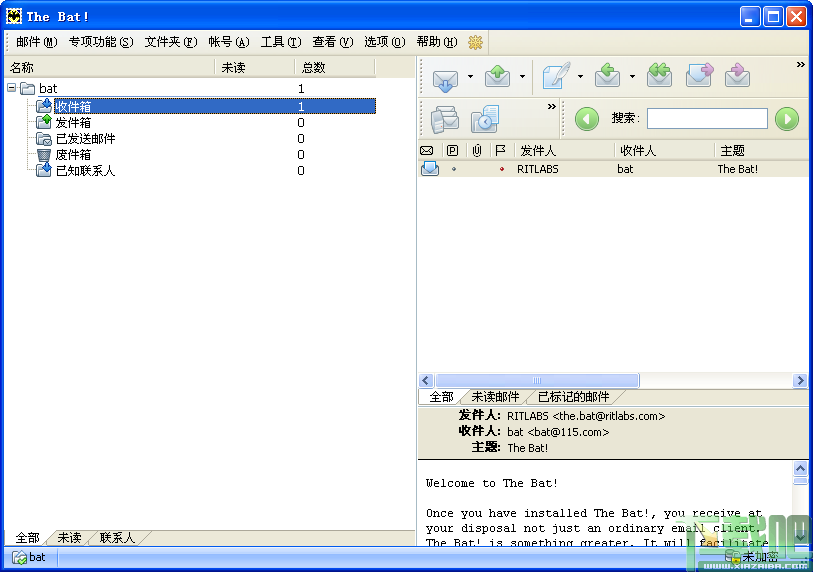The image size is (813, 572).
Task: Open the 文件夹(F) menu
Action: point(171,42)
